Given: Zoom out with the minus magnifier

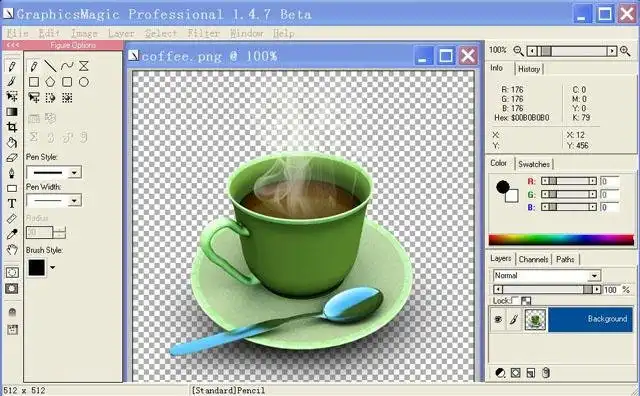Looking at the screenshot, I should [518, 51].
